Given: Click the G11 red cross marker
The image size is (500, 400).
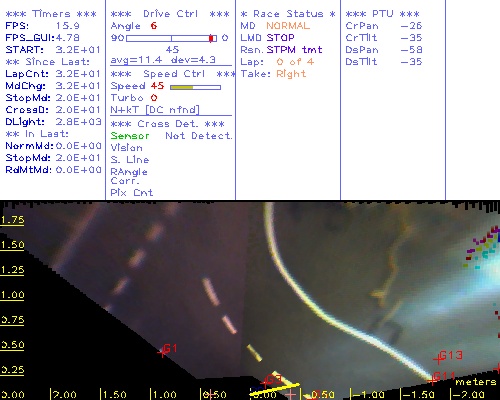Looking at the screenshot, I should click(x=433, y=380).
